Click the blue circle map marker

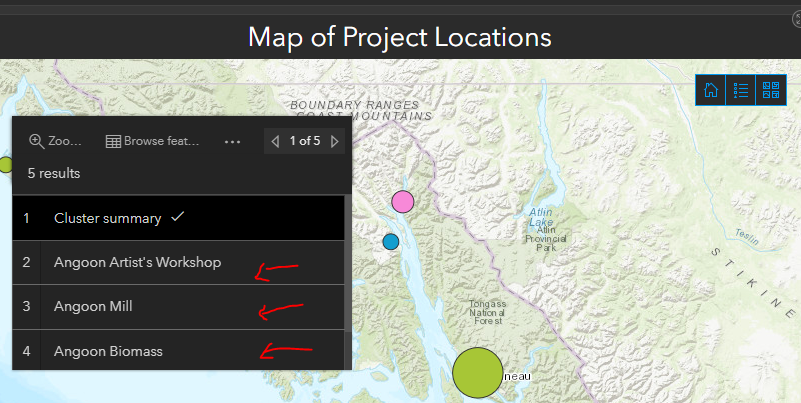391,241
